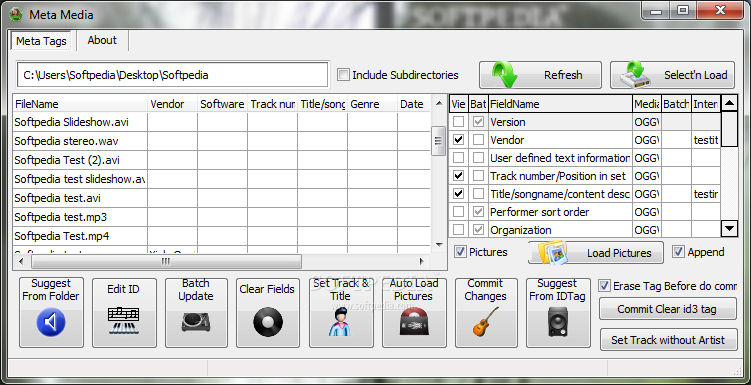The image size is (751, 385).
Task: Click file list scroll up arrow
Action: [x=439, y=103]
